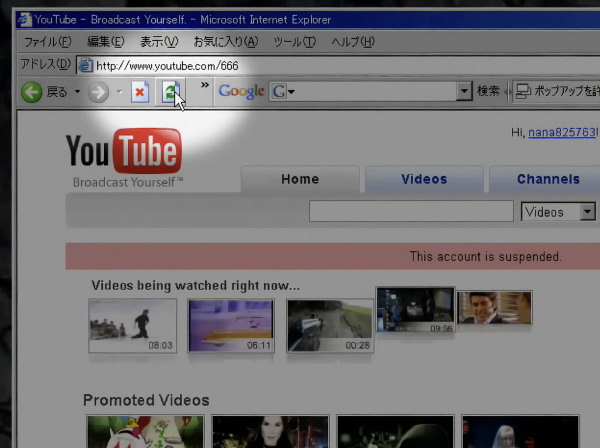600x448 pixels.
Task: Switch to the Channels tab
Action: click(x=548, y=179)
